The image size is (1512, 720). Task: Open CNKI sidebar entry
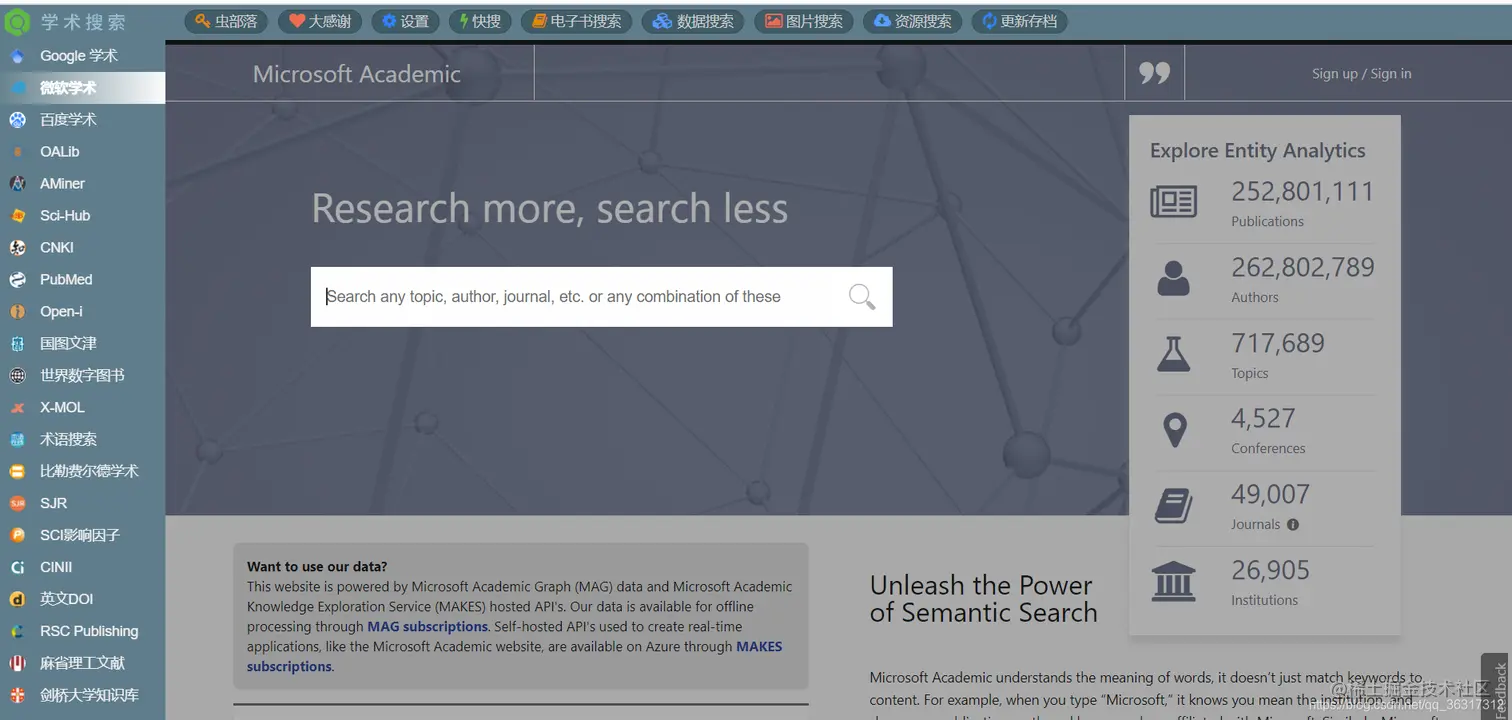pyautogui.click(x=82, y=248)
